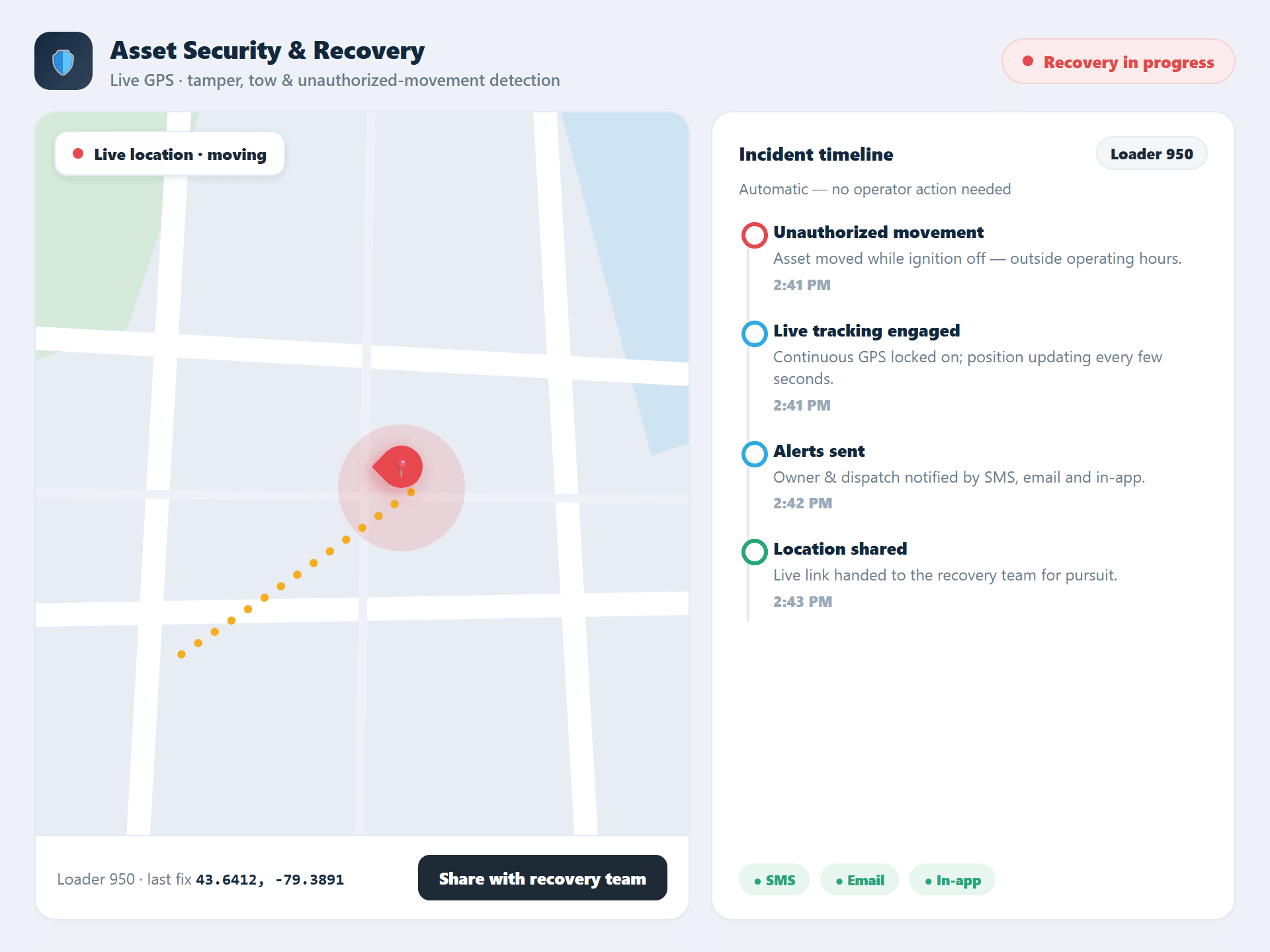Click the shield app logo icon

[x=63, y=61]
